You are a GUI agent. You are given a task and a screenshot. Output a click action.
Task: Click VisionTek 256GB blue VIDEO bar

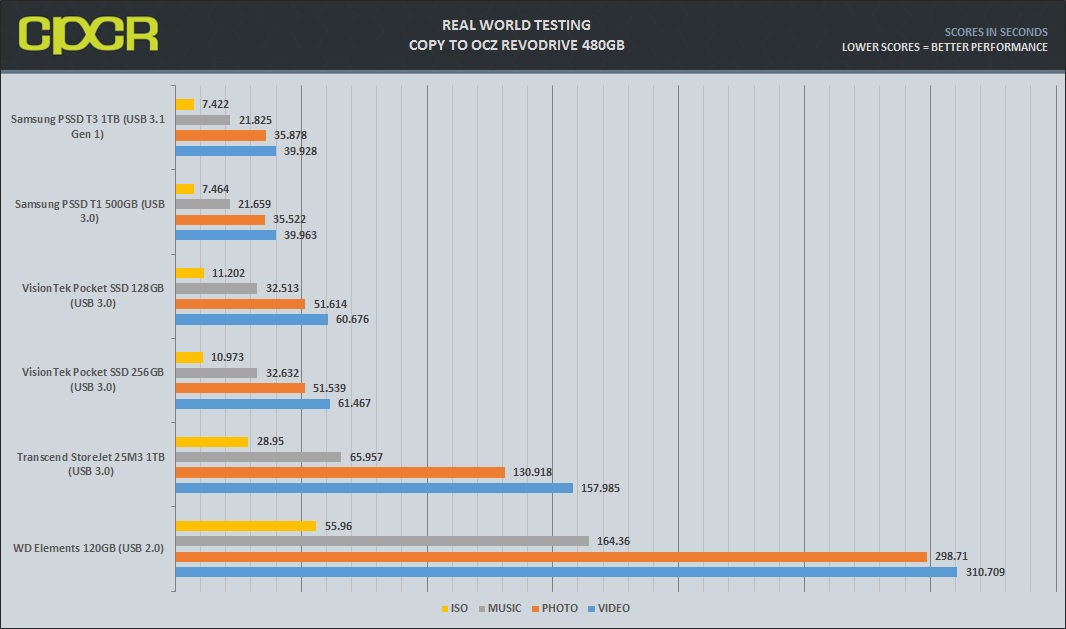coord(253,404)
